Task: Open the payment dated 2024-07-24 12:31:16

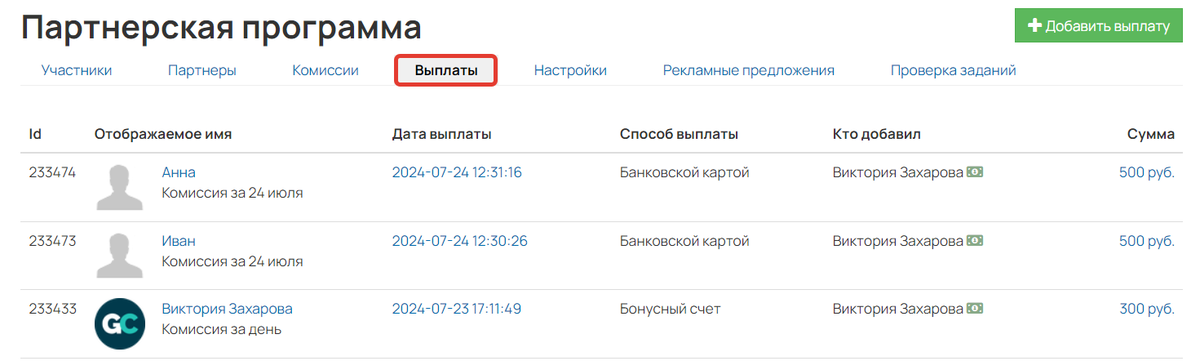Action: 457,172
